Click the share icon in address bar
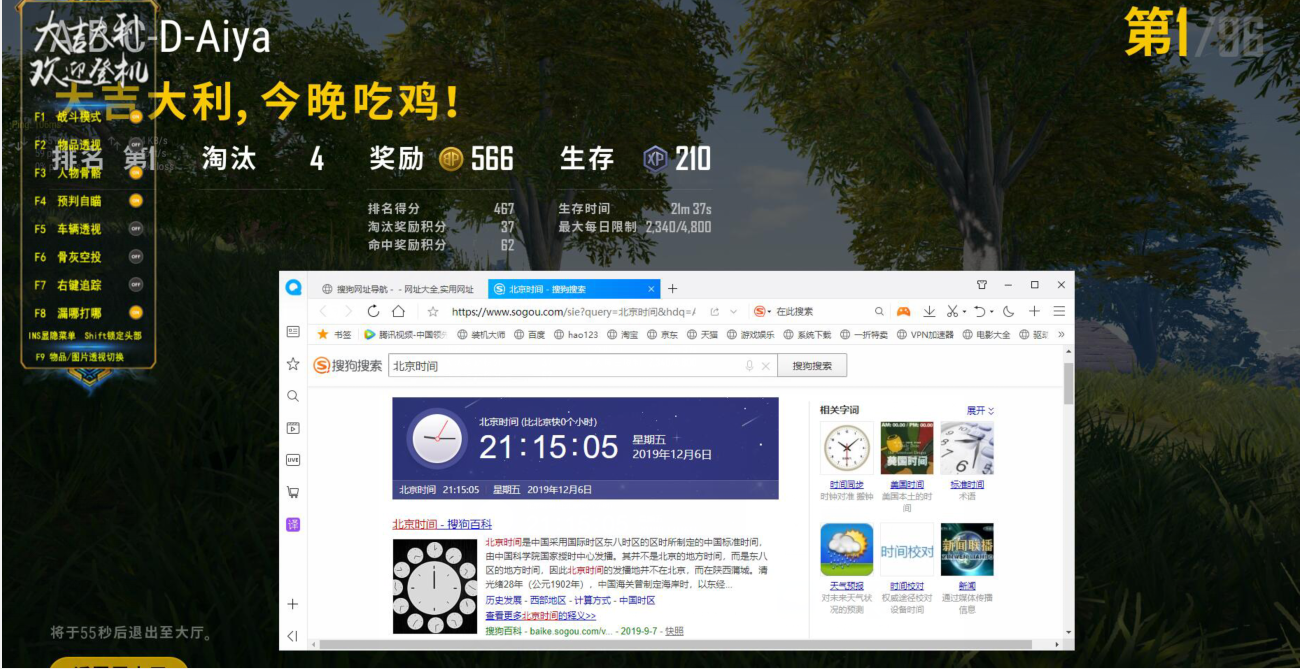The width and height of the screenshot is (1300, 669). coord(714,312)
